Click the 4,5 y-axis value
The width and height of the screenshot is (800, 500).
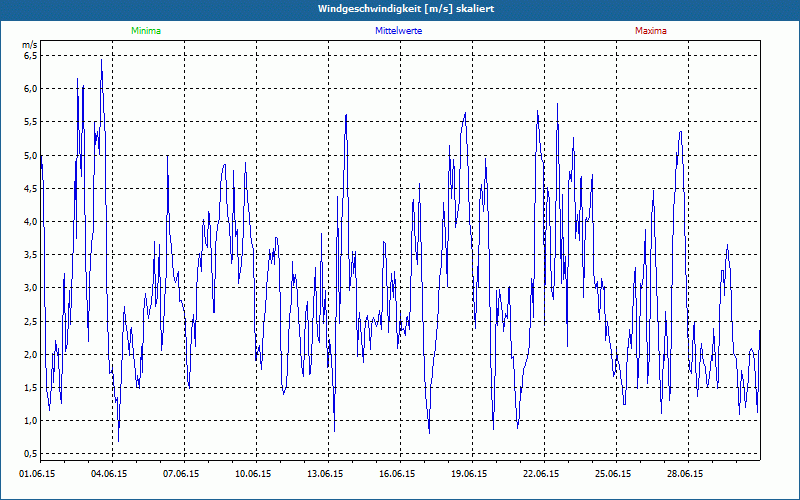(31, 188)
